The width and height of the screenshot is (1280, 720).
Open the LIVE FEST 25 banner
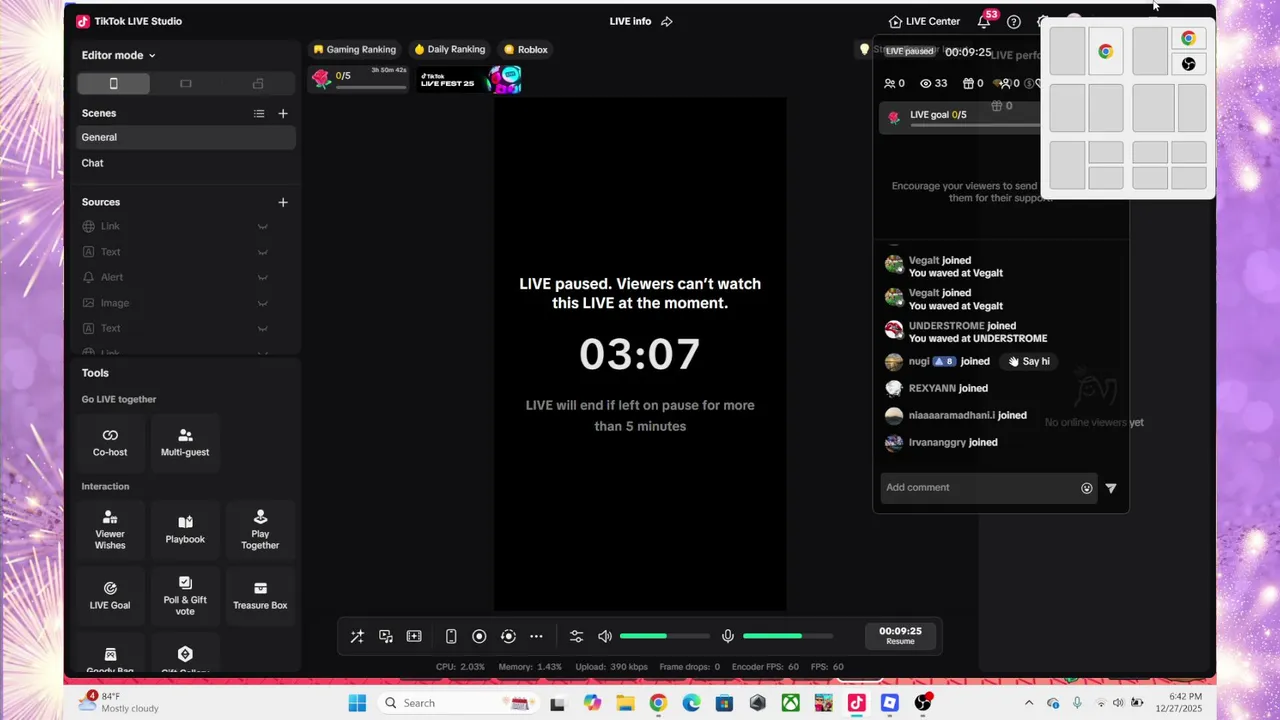point(470,79)
